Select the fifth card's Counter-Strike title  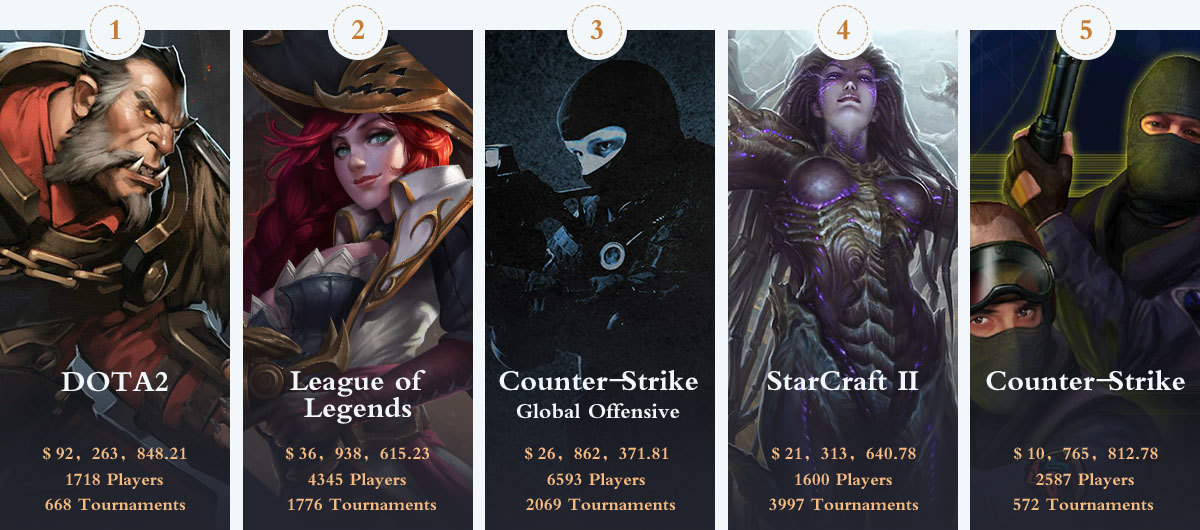click(x=1085, y=381)
